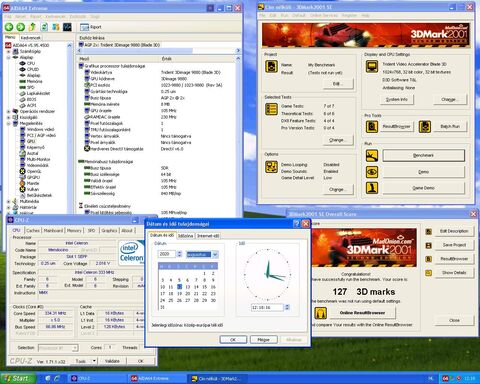Open the month dropdown in date dialog

(215, 255)
